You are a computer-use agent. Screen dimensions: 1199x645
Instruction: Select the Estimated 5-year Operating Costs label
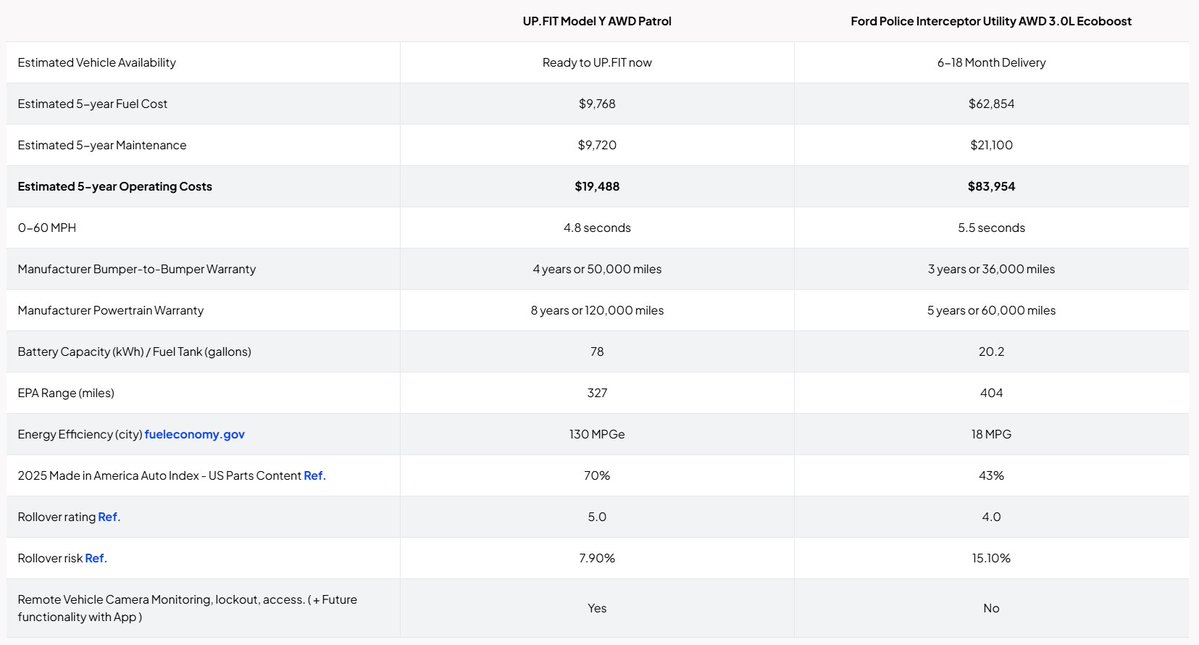tap(115, 186)
